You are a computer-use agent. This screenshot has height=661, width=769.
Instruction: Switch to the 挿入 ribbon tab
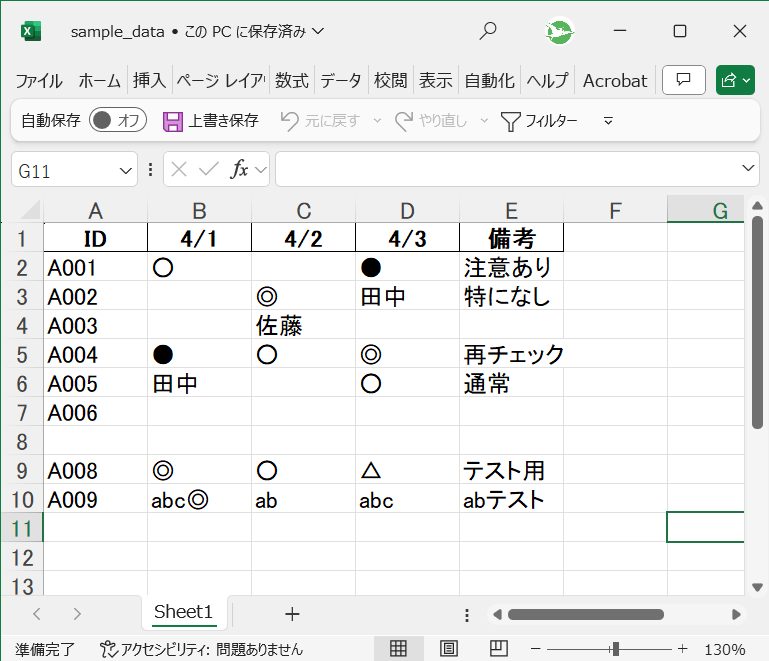pos(150,80)
